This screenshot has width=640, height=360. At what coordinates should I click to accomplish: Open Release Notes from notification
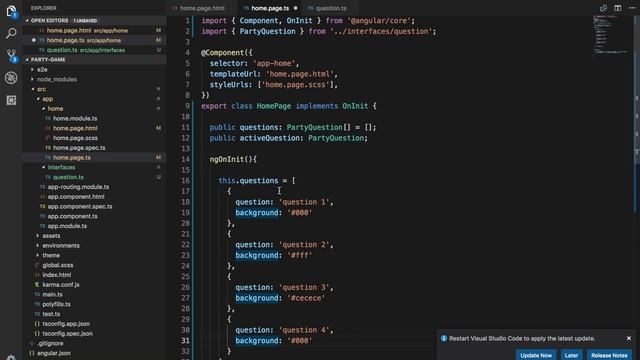click(x=609, y=355)
